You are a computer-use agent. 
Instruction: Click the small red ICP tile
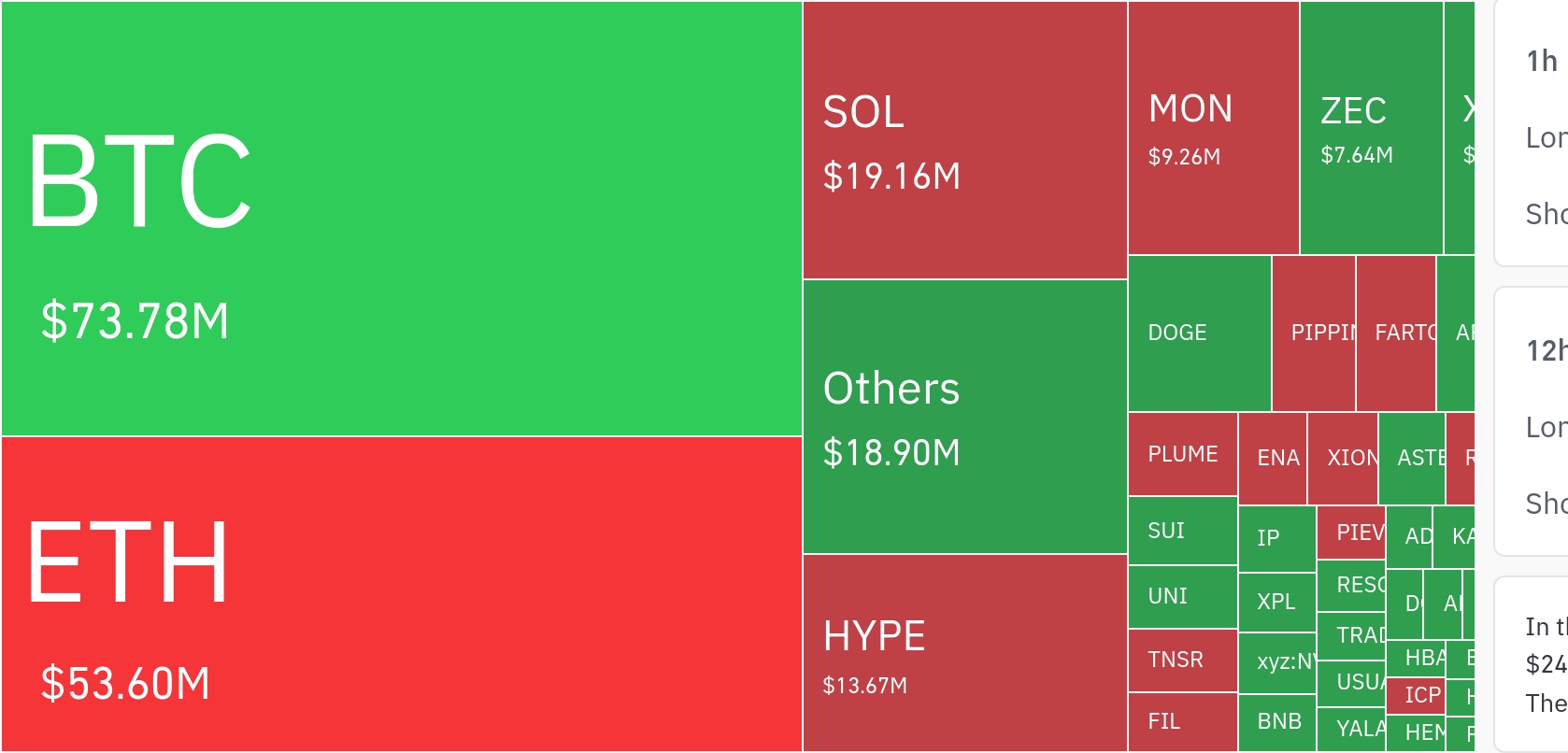click(x=1415, y=695)
